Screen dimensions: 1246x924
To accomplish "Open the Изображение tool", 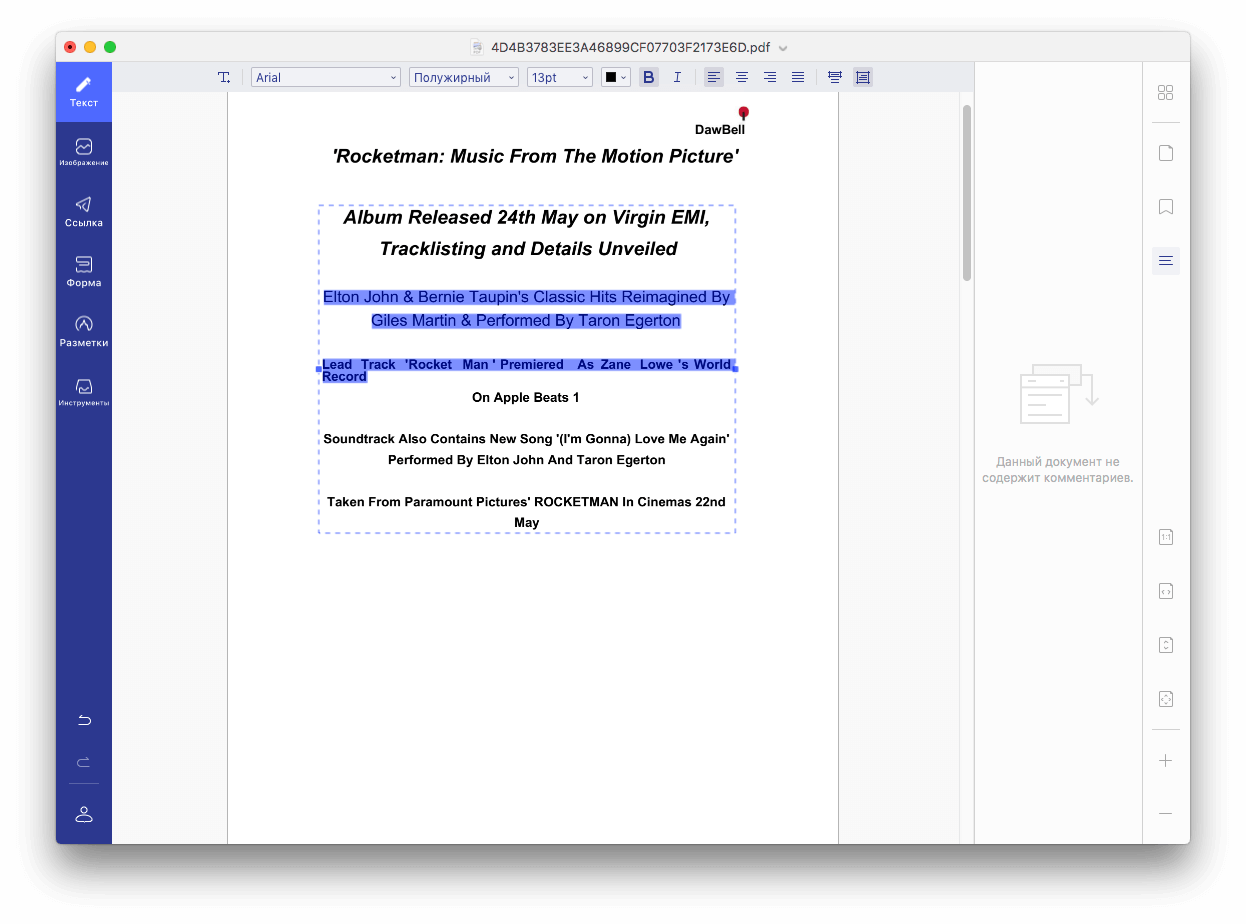I will (84, 151).
